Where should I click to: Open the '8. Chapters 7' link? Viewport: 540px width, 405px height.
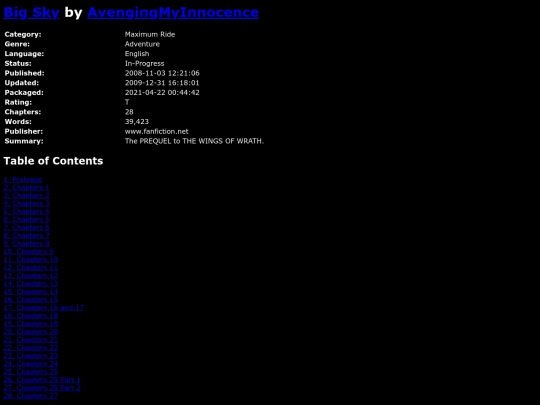[26, 236]
